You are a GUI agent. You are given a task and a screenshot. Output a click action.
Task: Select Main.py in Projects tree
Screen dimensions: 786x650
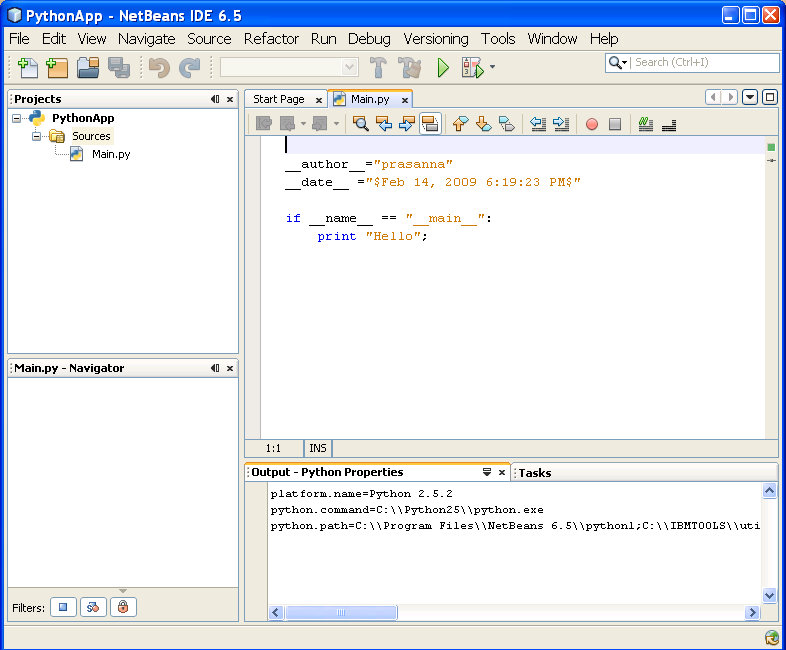111,154
